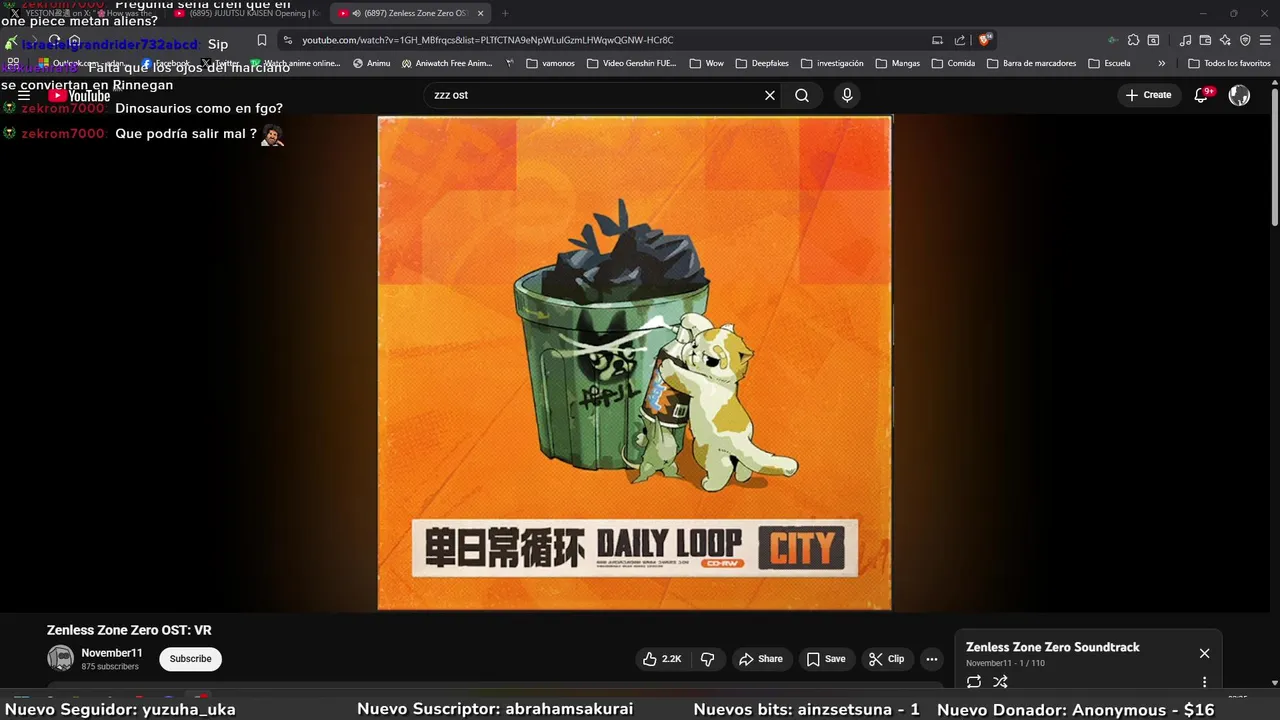Clear the 'zzz ost' search text

770,95
